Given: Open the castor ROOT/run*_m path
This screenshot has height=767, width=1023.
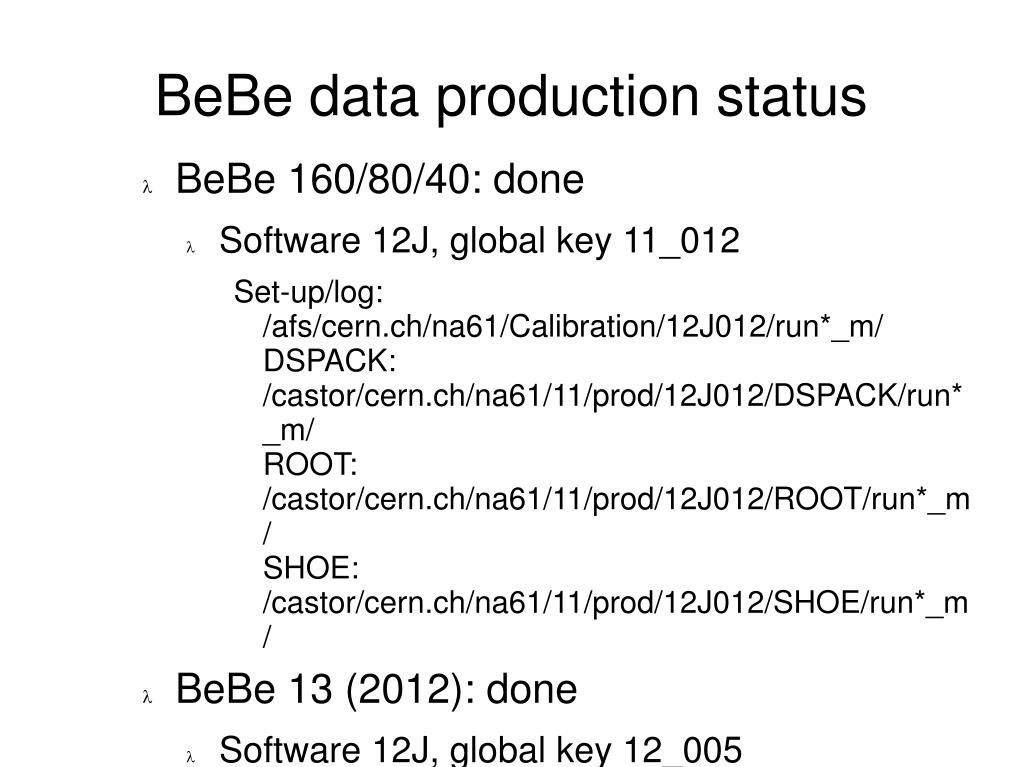Looking at the screenshot, I should pos(616,500).
